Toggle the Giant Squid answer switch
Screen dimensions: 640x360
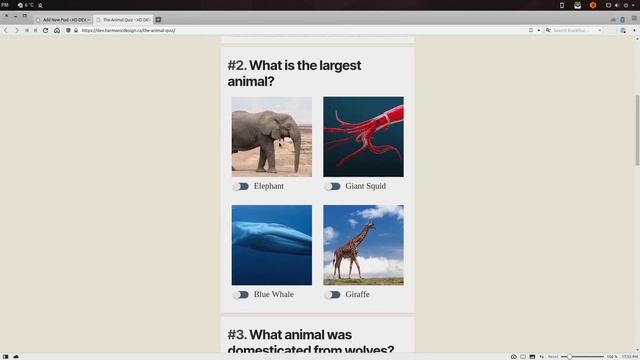pyautogui.click(x=333, y=186)
